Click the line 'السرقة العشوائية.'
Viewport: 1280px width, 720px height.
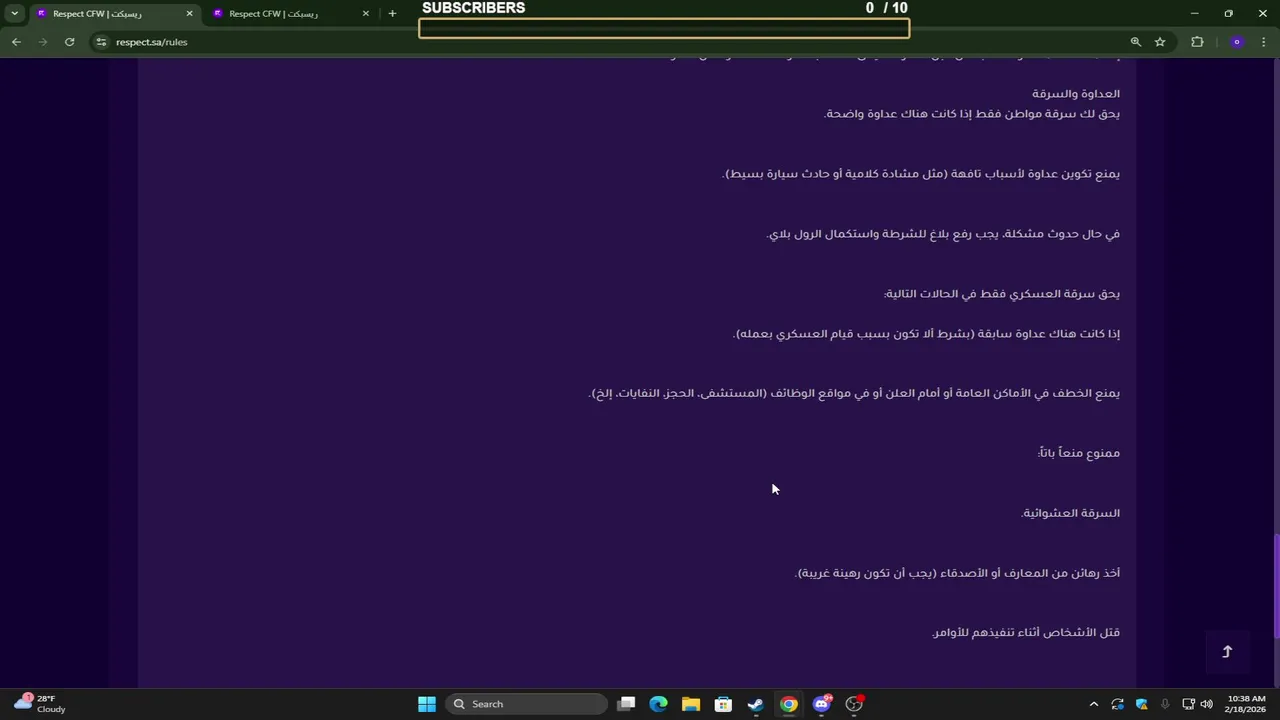click(x=1070, y=513)
